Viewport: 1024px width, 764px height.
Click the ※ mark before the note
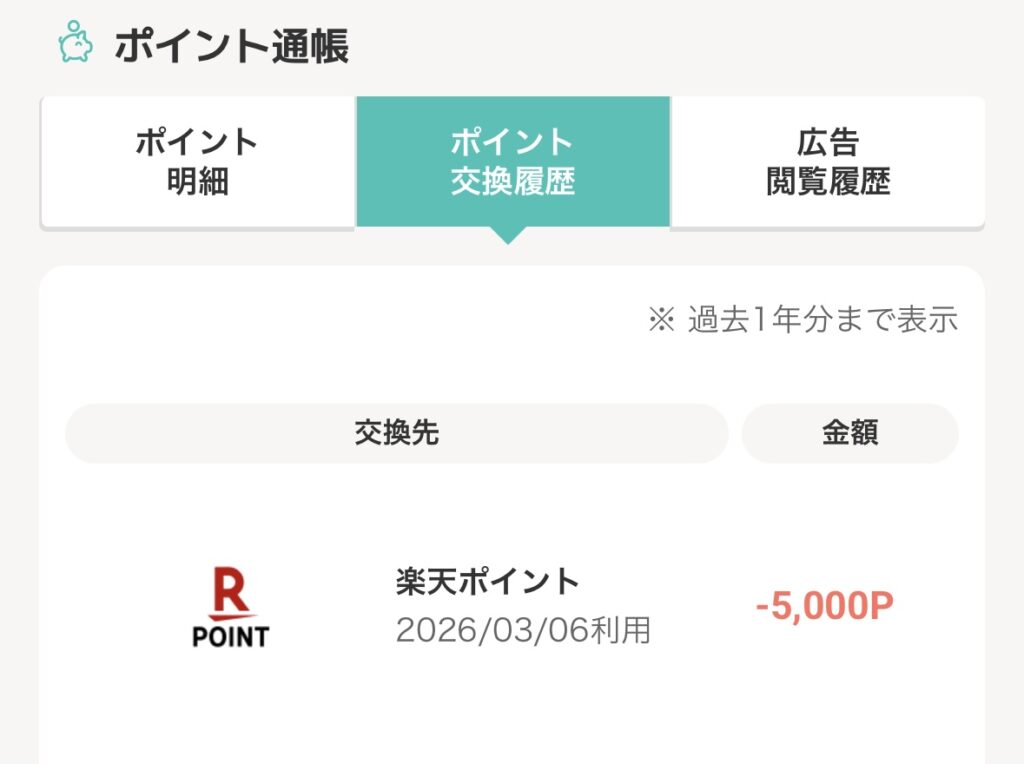click(662, 320)
